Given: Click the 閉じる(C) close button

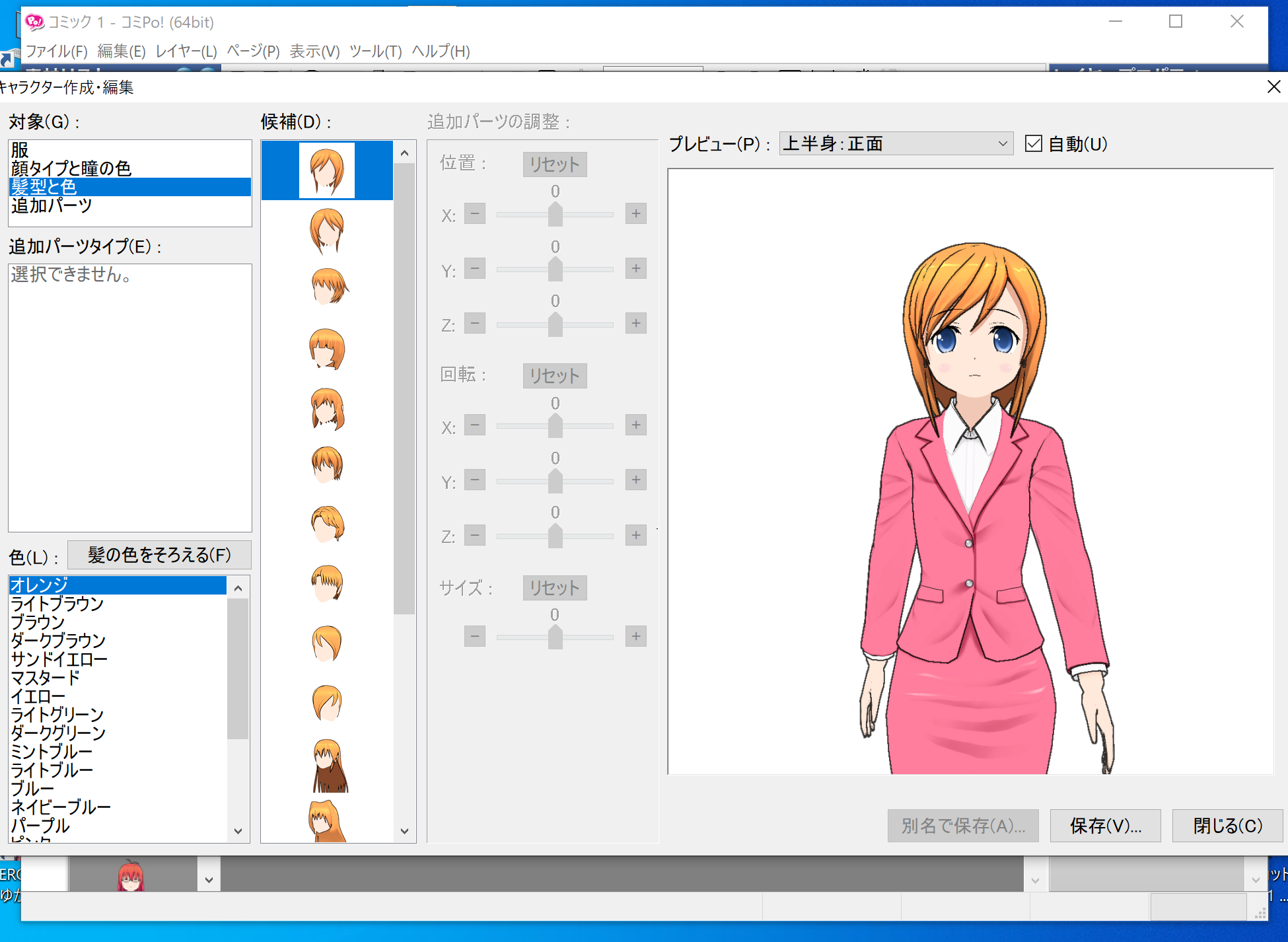Looking at the screenshot, I should pyautogui.click(x=1227, y=825).
